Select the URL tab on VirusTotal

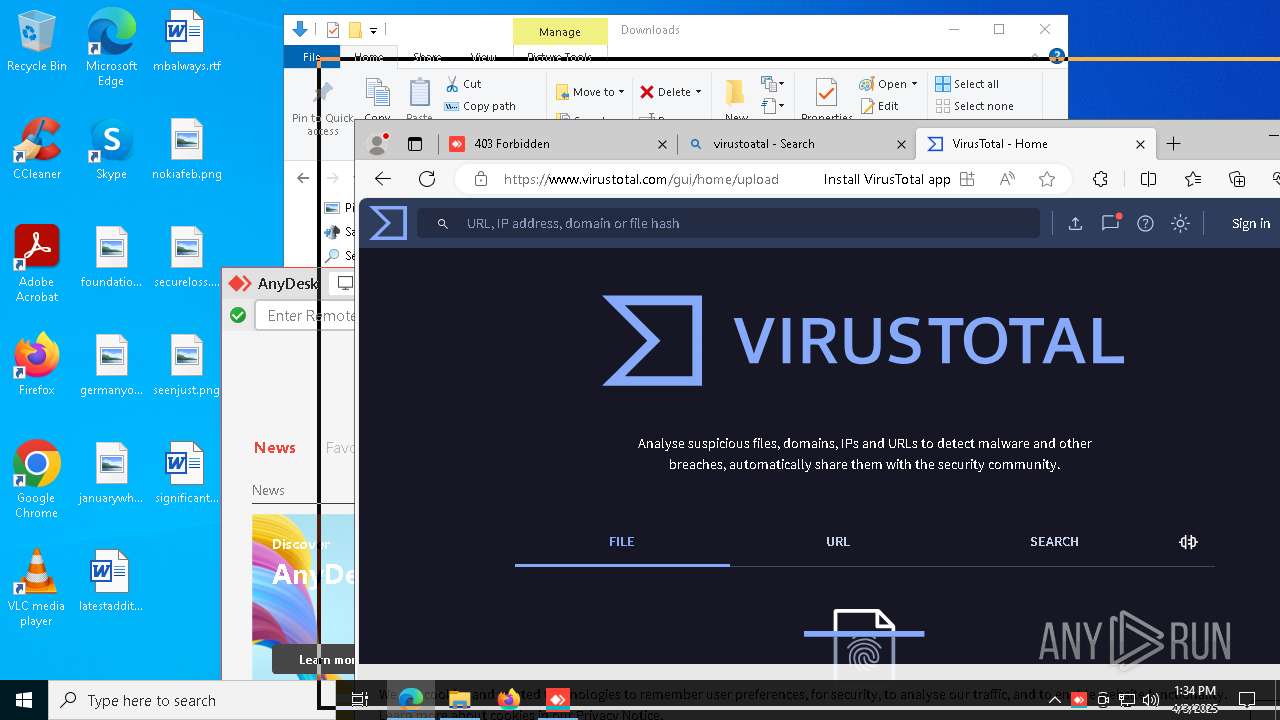(838, 541)
